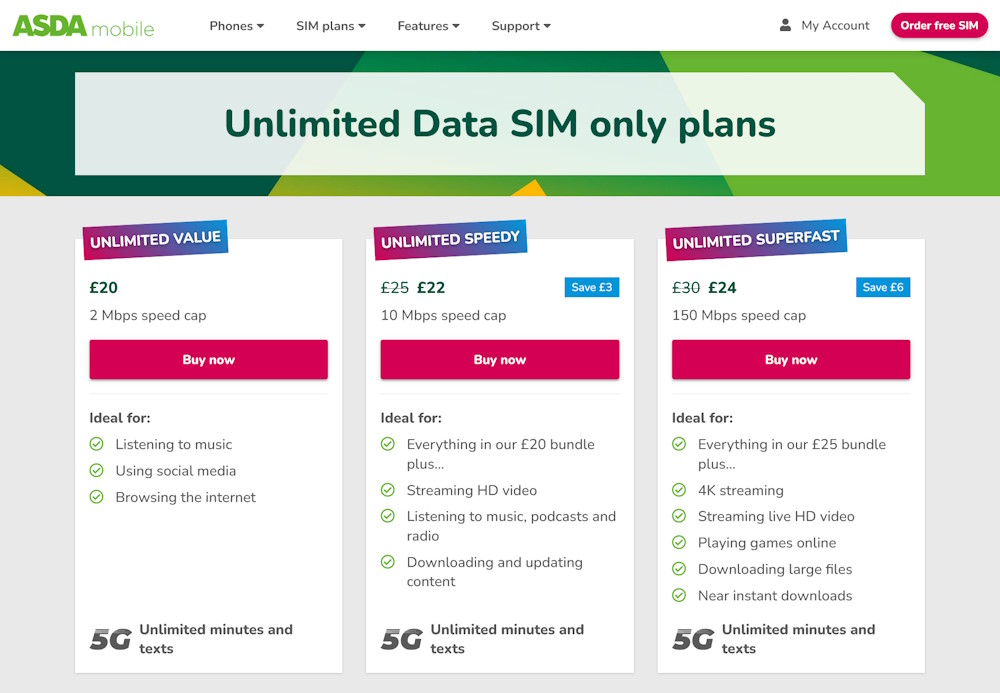Click the checkmark beside Streaming HD video

tap(388, 490)
